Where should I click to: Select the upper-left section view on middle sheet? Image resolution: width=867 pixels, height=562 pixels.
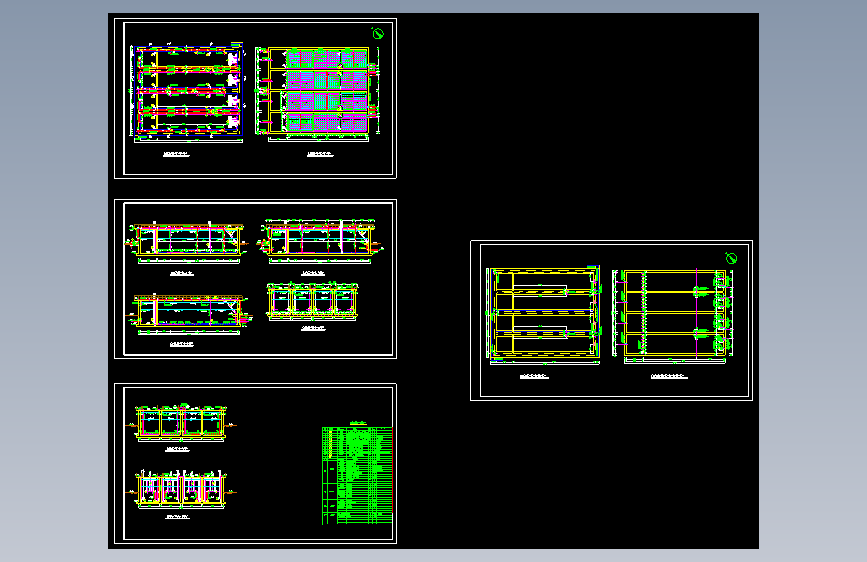(186, 242)
